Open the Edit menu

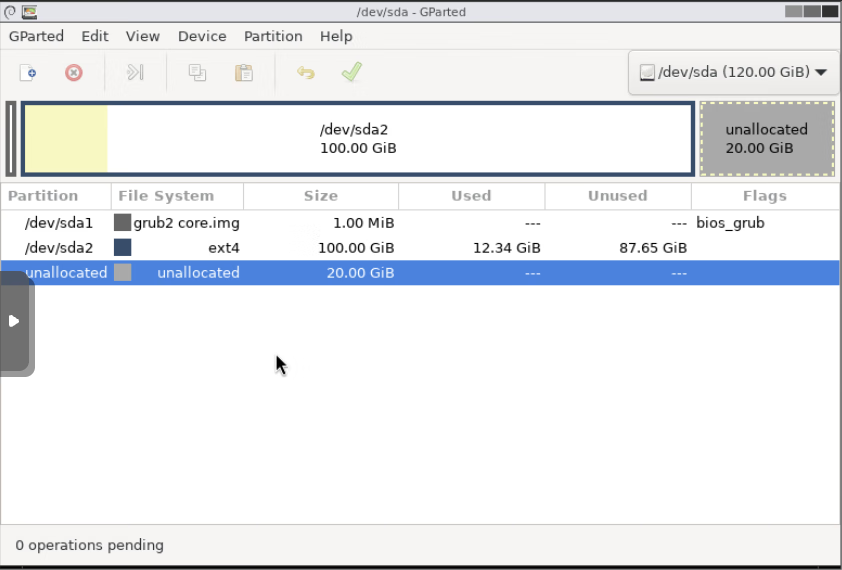point(95,36)
